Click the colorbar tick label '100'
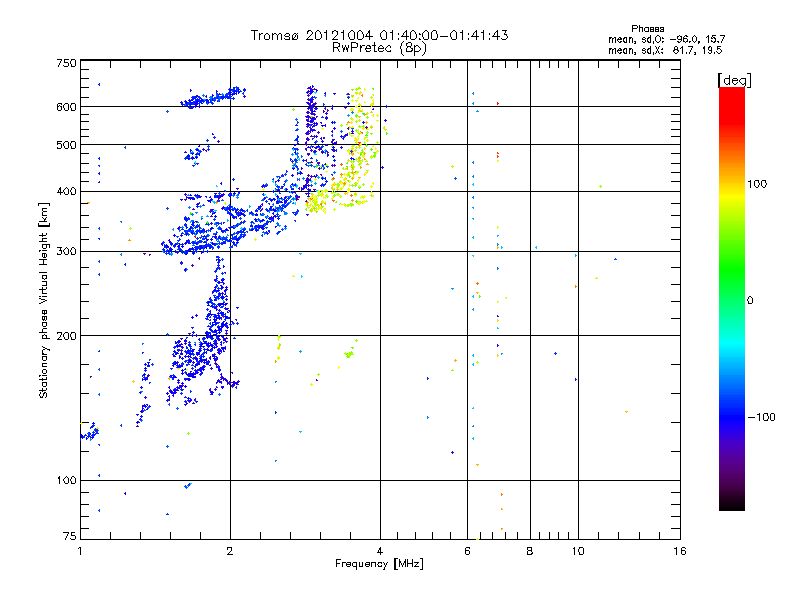 tap(757, 184)
